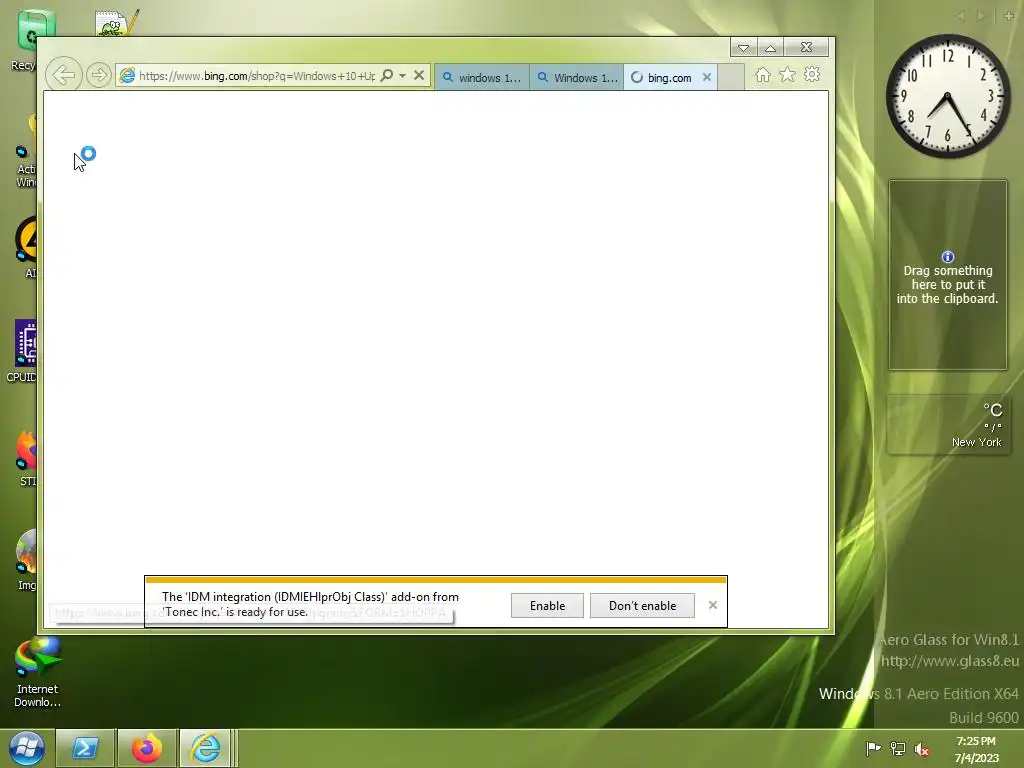
Task: Launch PowerShell from the taskbar
Action: (x=85, y=748)
